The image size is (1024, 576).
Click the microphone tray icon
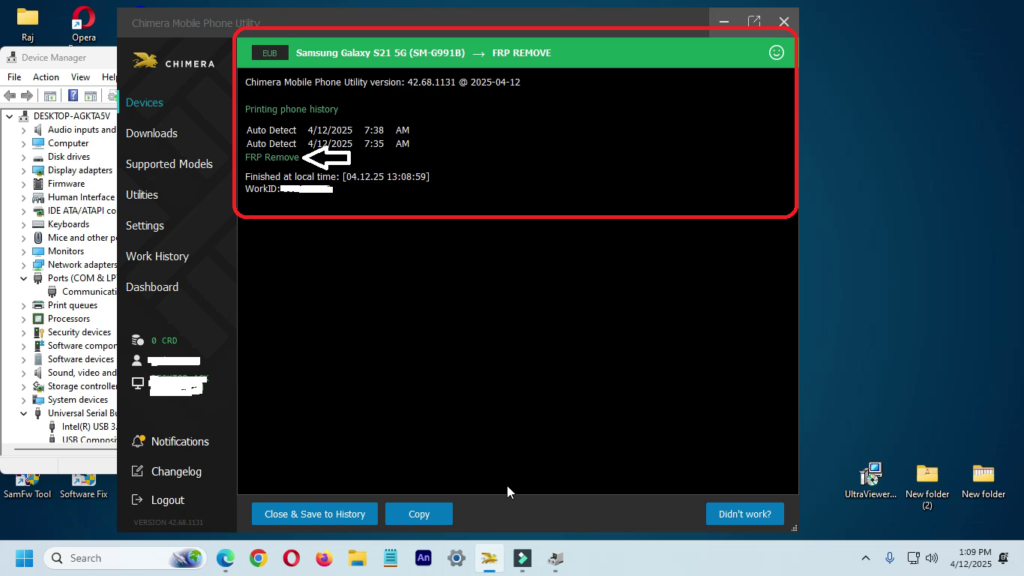[889, 558]
